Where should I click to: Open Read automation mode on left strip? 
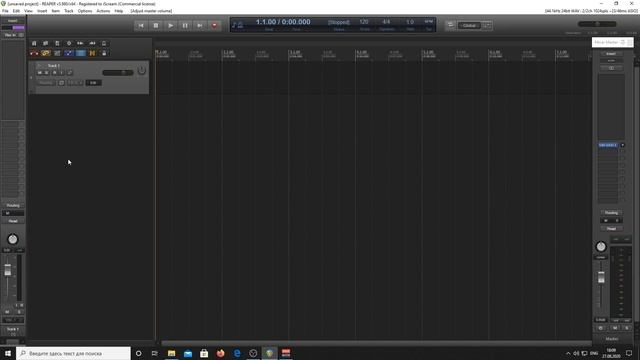[13, 221]
